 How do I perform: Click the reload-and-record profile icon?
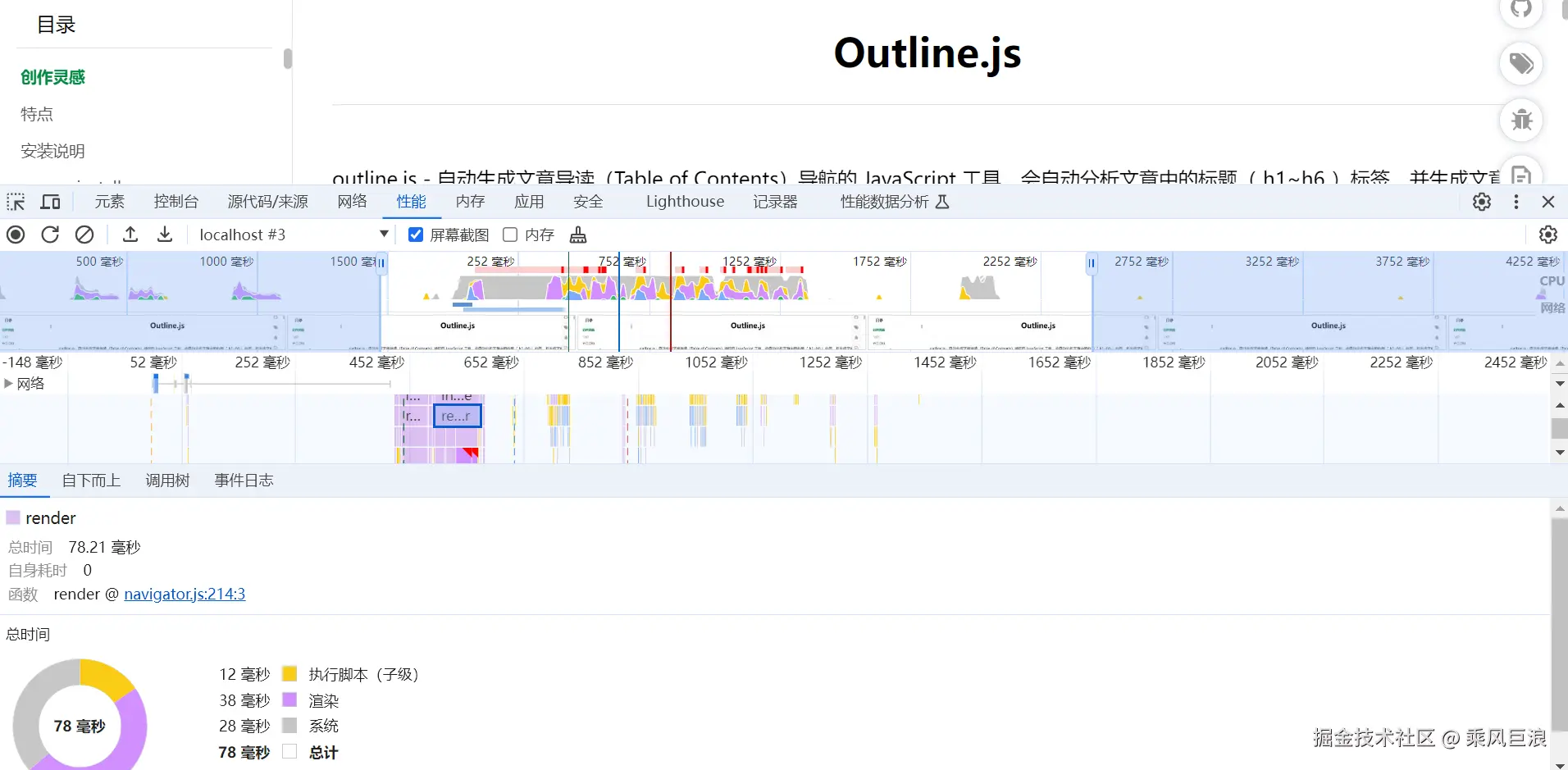pos(49,235)
